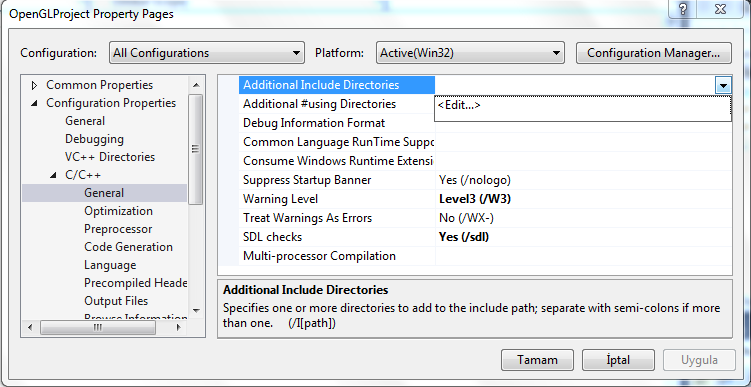
Task: Open the Platform dropdown
Action: [470, 53]
